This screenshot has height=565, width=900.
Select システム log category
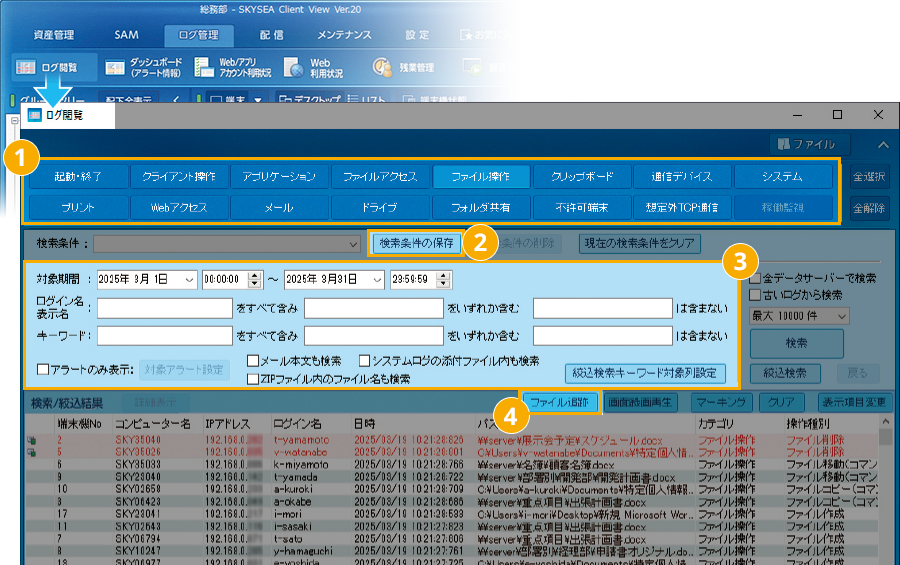pyautogui.click(x=783, y=176)
